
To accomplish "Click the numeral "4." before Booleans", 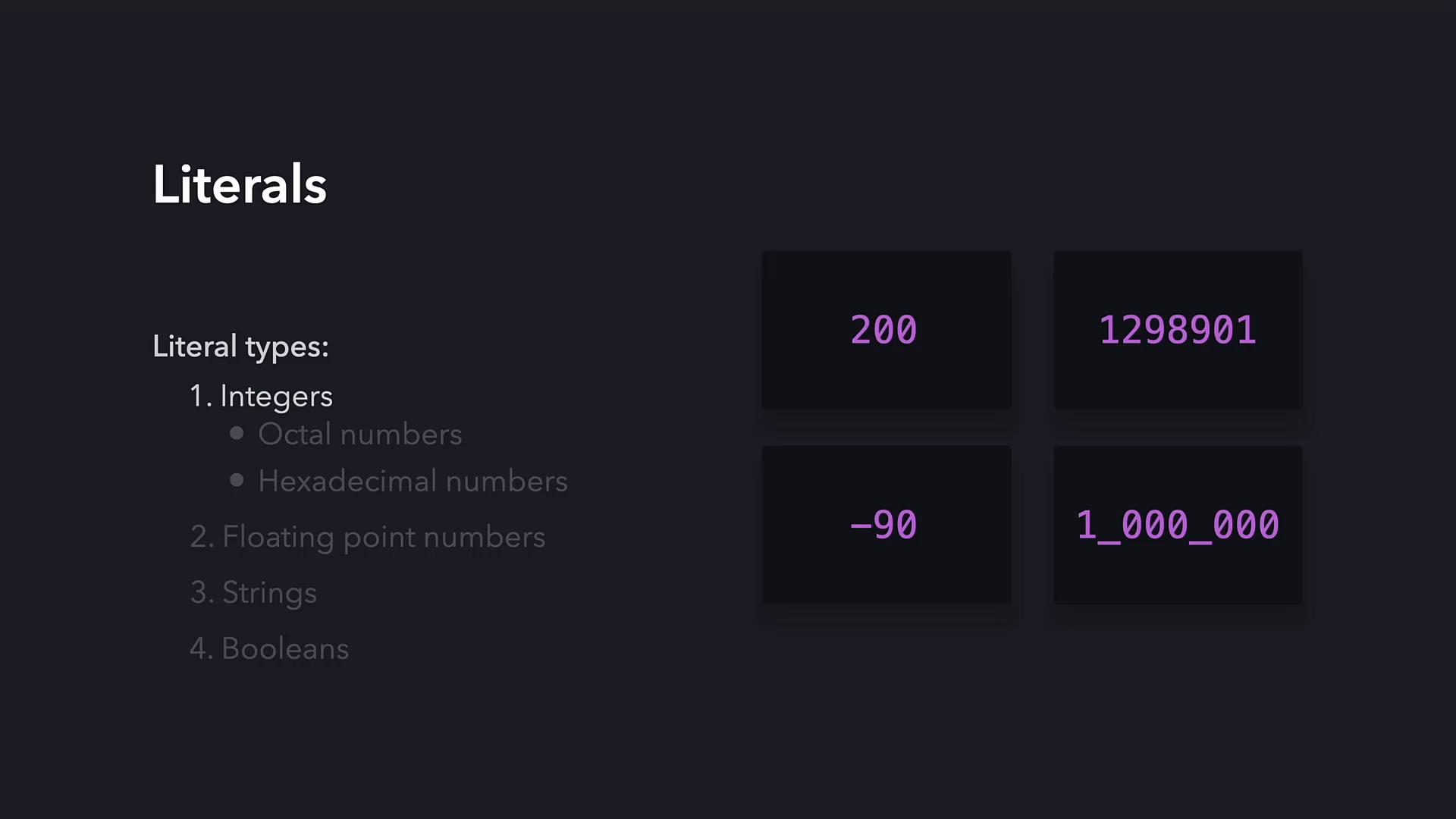I will click(x=201, y=649).
